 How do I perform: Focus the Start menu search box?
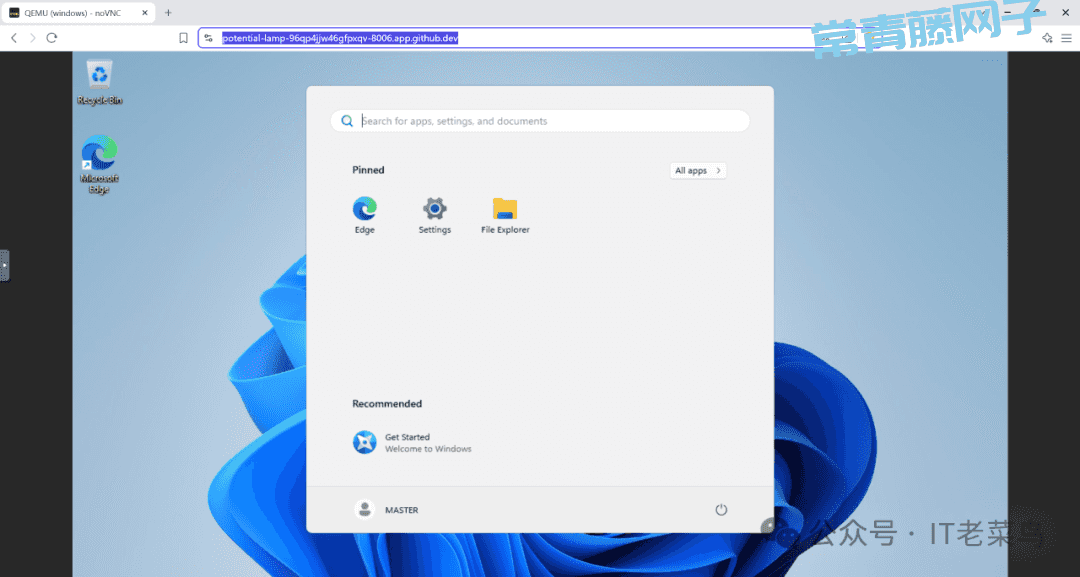click(x=540, y=121)
